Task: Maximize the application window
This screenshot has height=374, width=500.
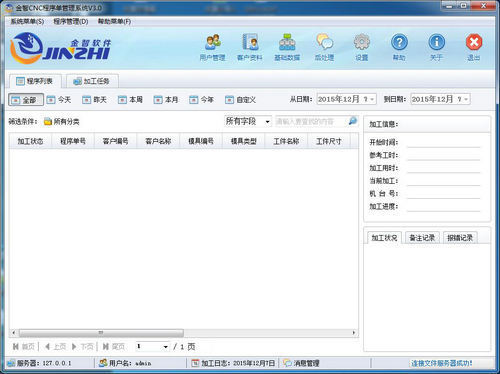Action: [x=463, y=5]
